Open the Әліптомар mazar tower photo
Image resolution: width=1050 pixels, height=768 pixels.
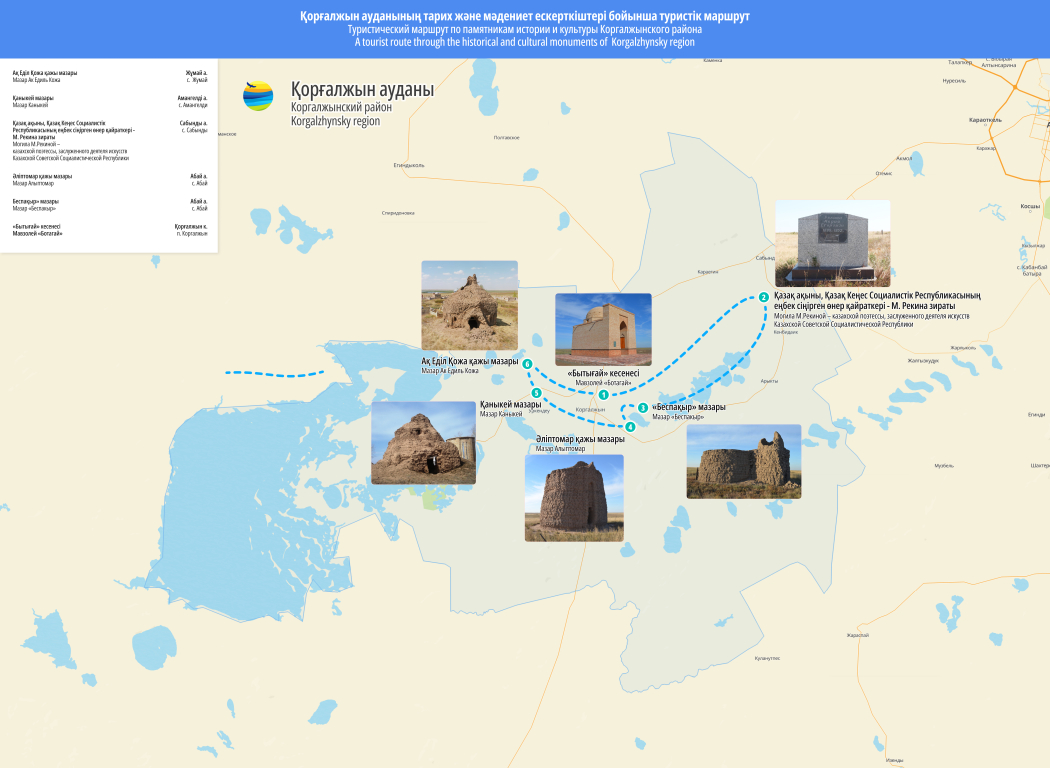point(574,498)
